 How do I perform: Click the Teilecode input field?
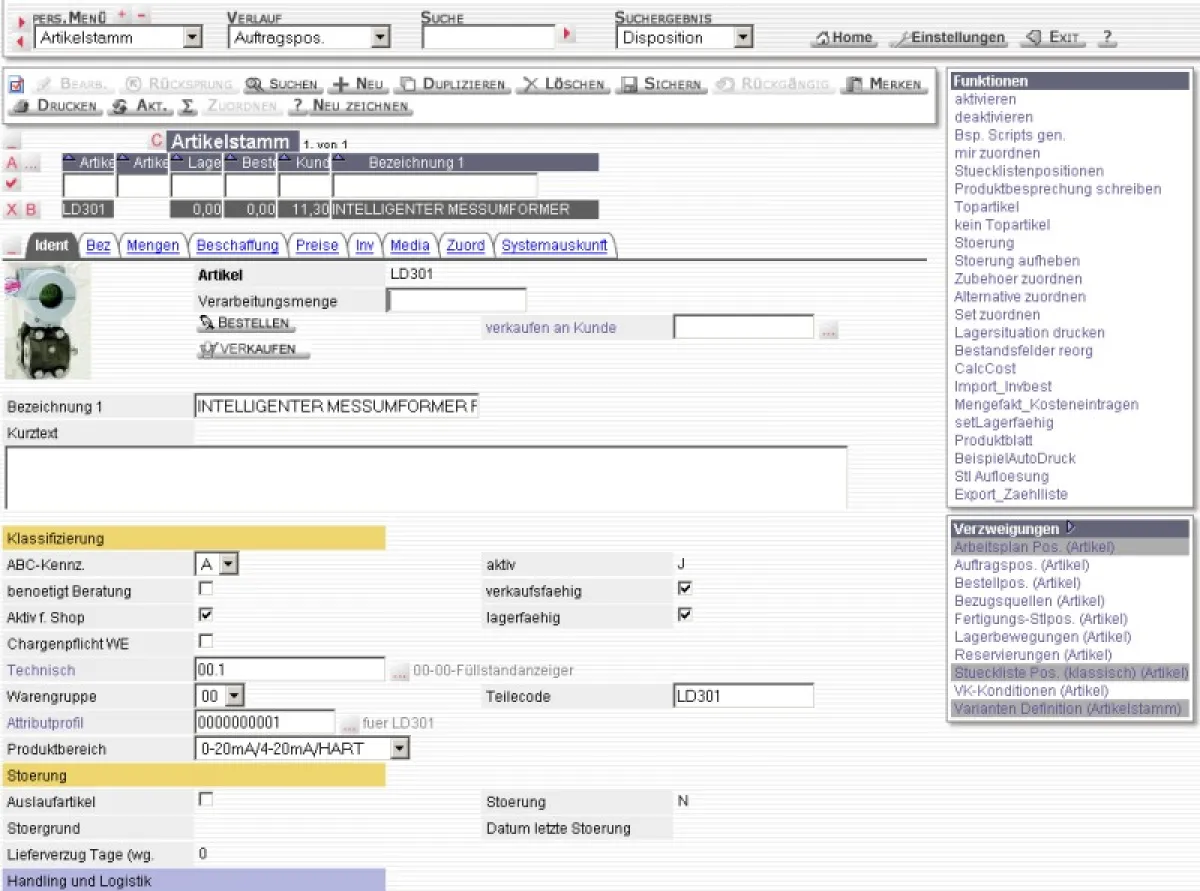tap(744, 696)
